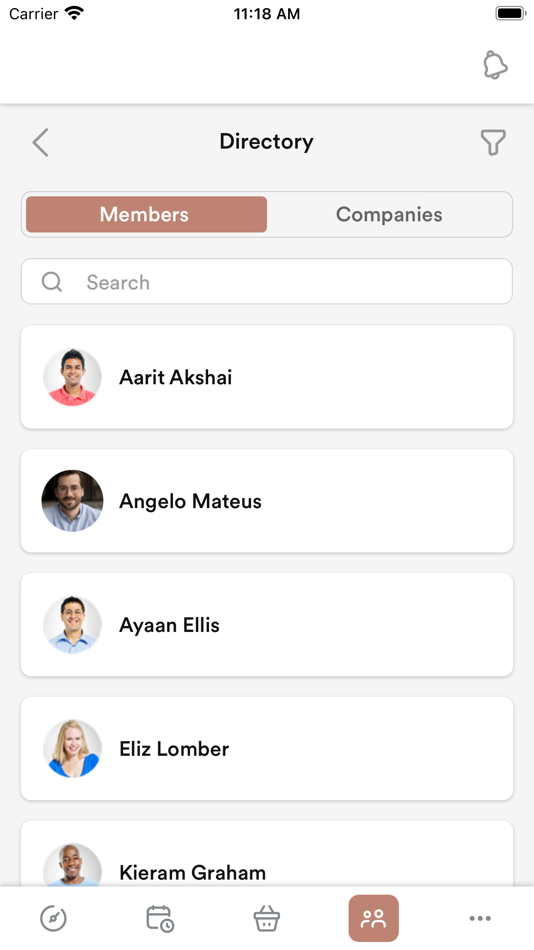534x950 pixels.
Task: Open Angelo Mateus member entry
Action: (267, 500)
